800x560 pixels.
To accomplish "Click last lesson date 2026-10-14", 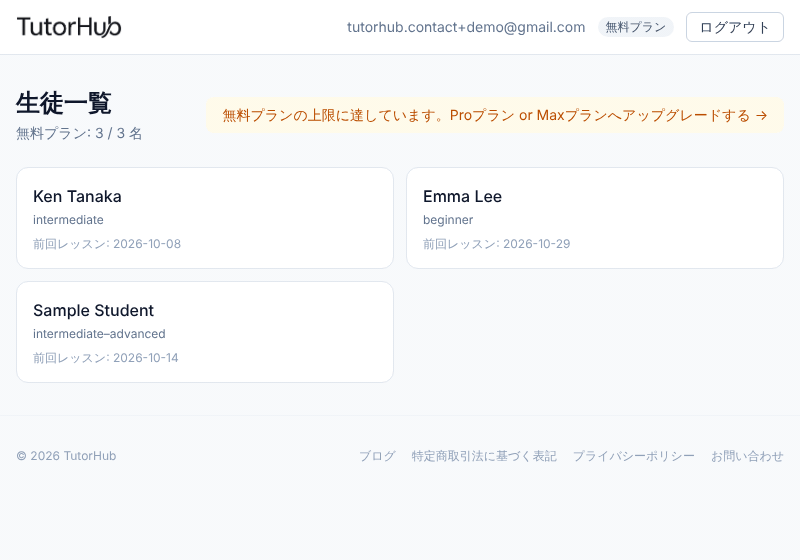I will click(146, 358).
